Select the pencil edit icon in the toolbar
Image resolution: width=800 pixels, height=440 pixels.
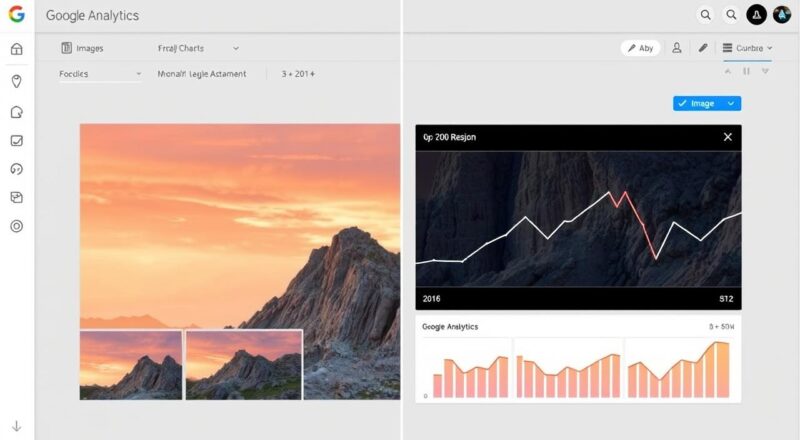point(703,48)
